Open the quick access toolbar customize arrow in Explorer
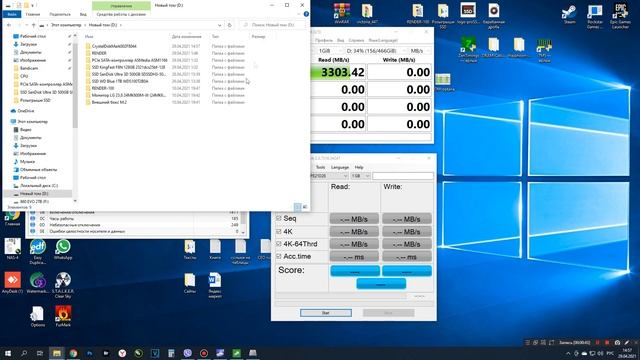640x360 pixels. (x=33, y=5)
